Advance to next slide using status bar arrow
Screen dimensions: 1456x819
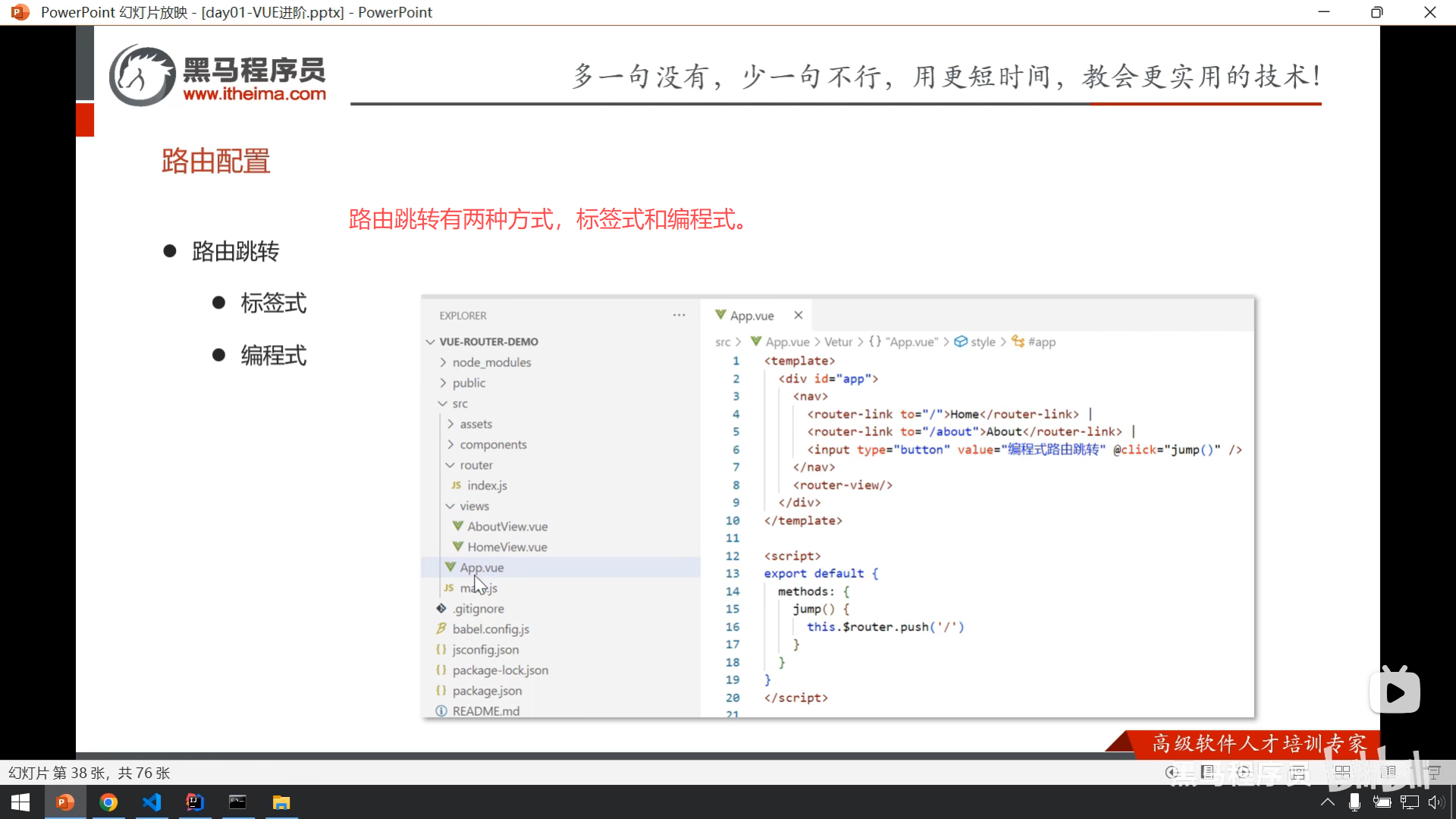pyautogui.click(x=1243, y=772)
